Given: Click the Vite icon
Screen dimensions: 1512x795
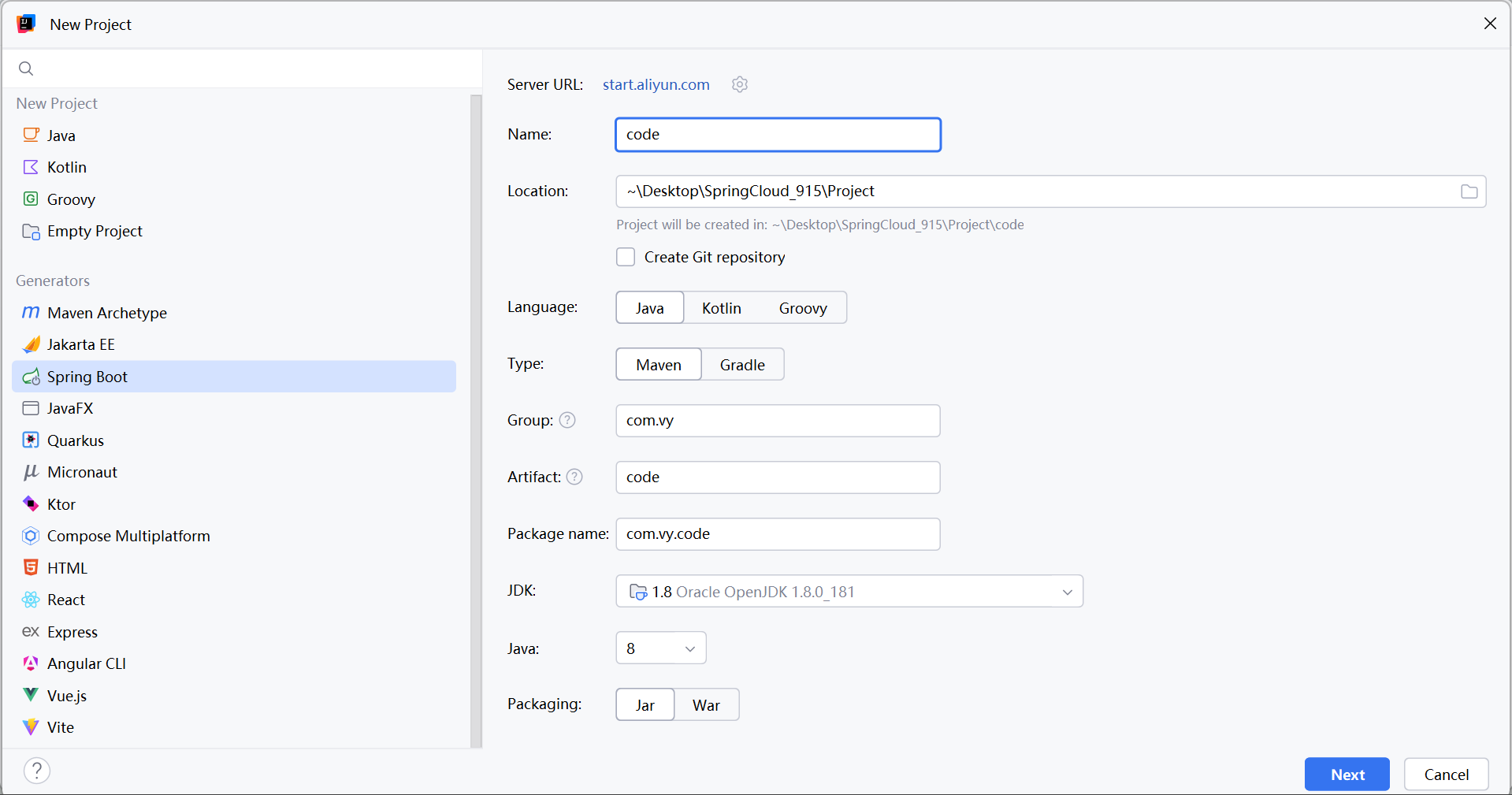Looking at the screenshot, I should click(31, 726).
